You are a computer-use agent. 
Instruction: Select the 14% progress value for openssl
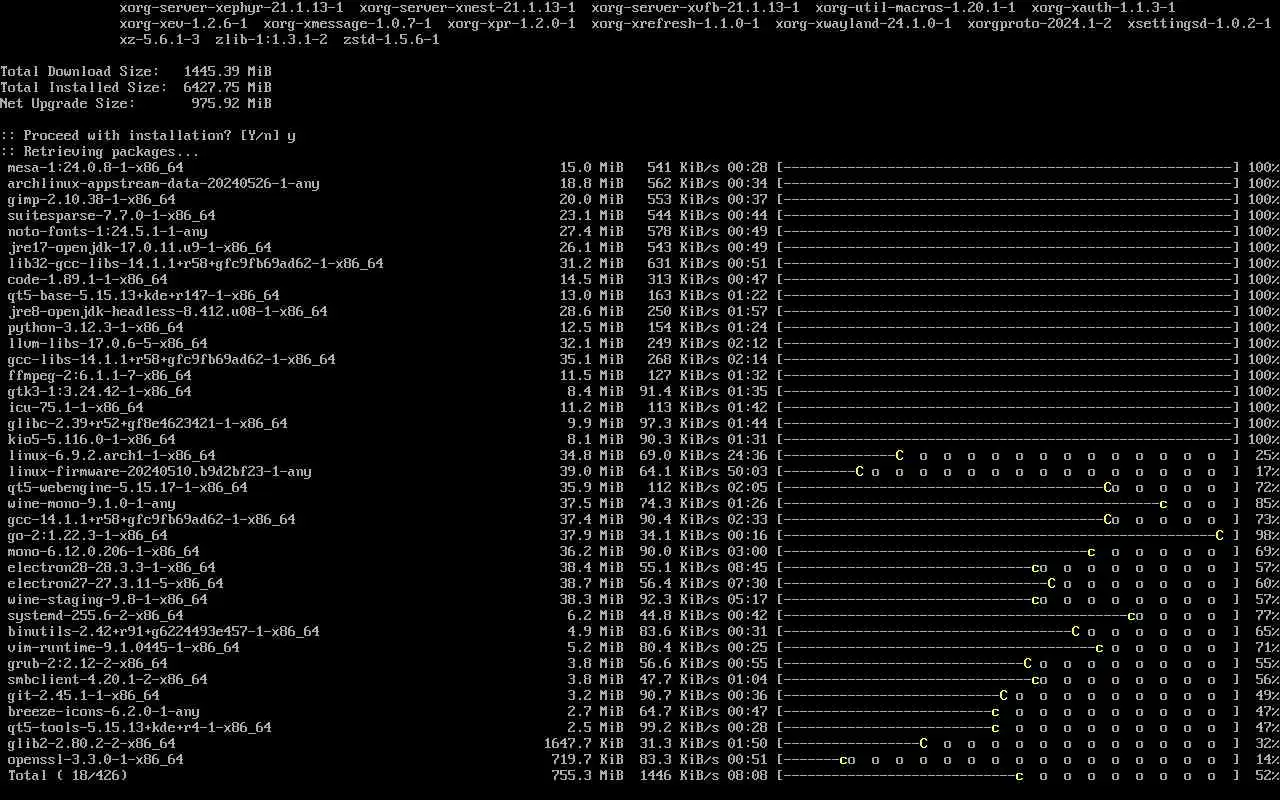[1267, 760]
